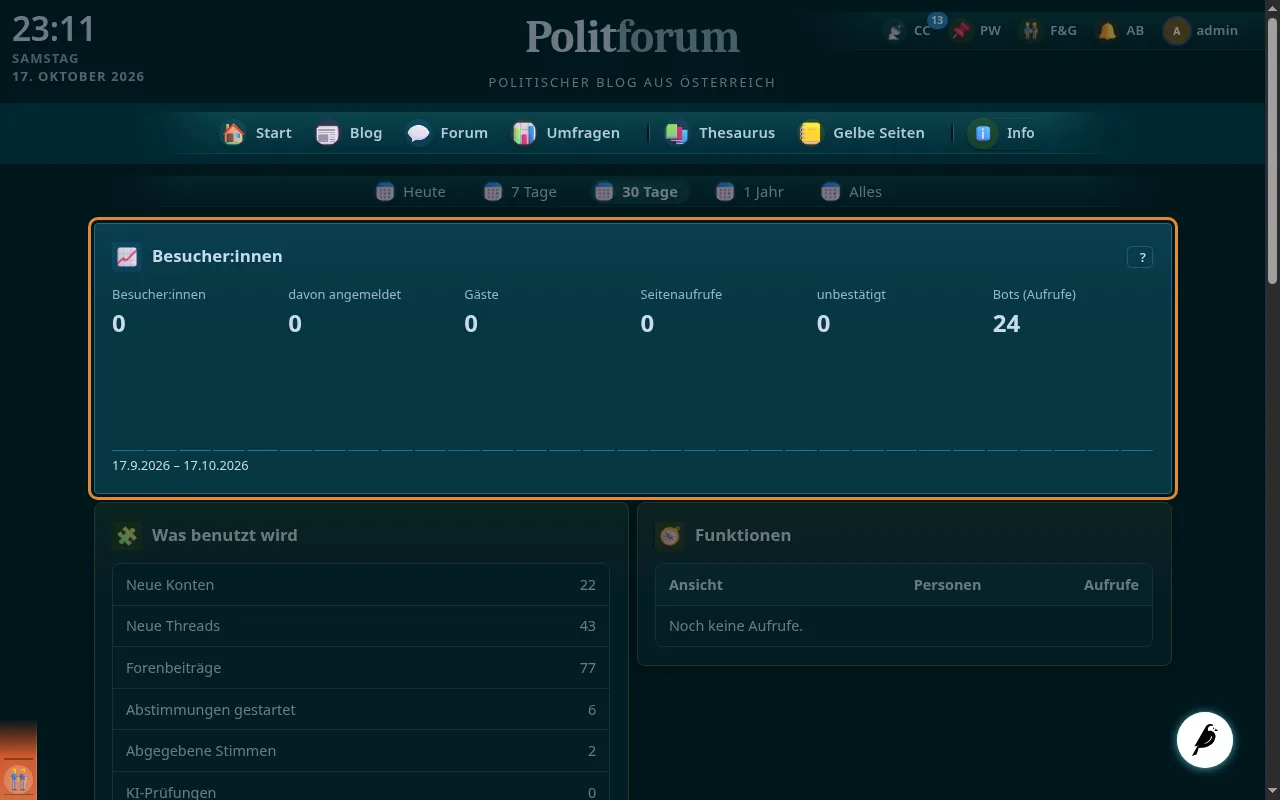Select the Alles time range
Image resolution: width=1280 pixels, height=800 pixels.
[x=852, y=192]
